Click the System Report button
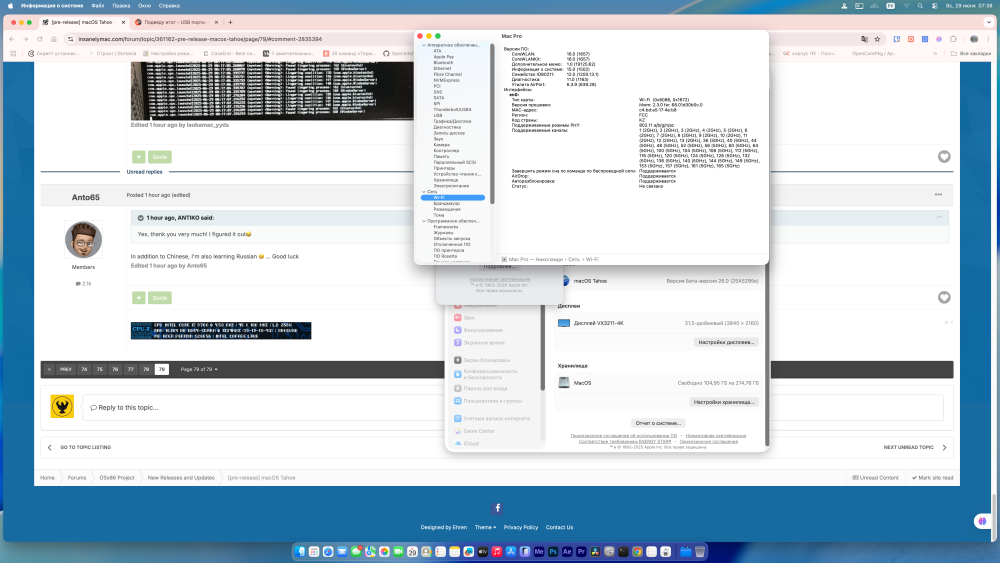 [x=658, y=423]
